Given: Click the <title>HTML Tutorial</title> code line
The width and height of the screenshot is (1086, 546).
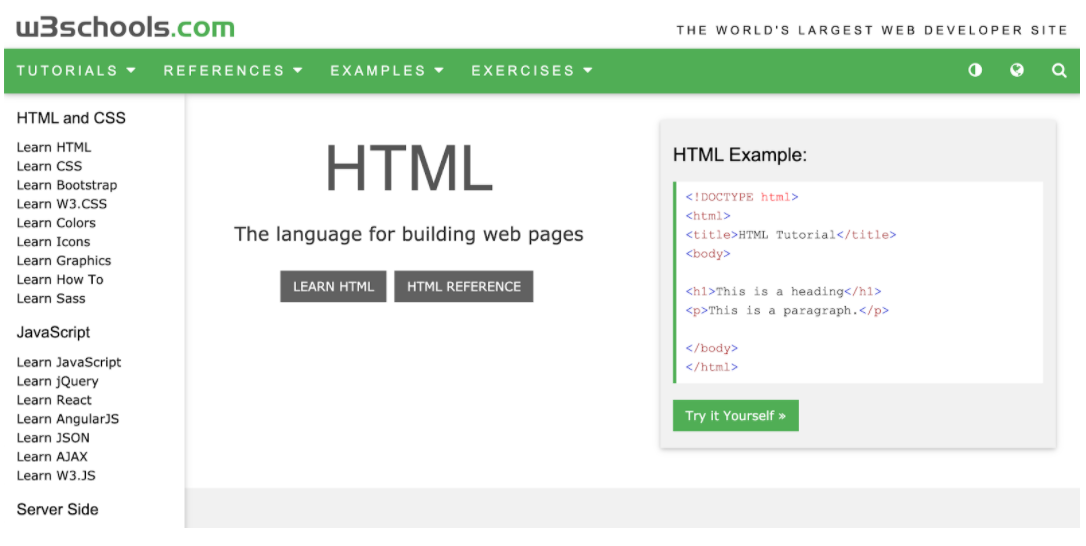Looking at the screenshot, I should [x=791, y=235].
